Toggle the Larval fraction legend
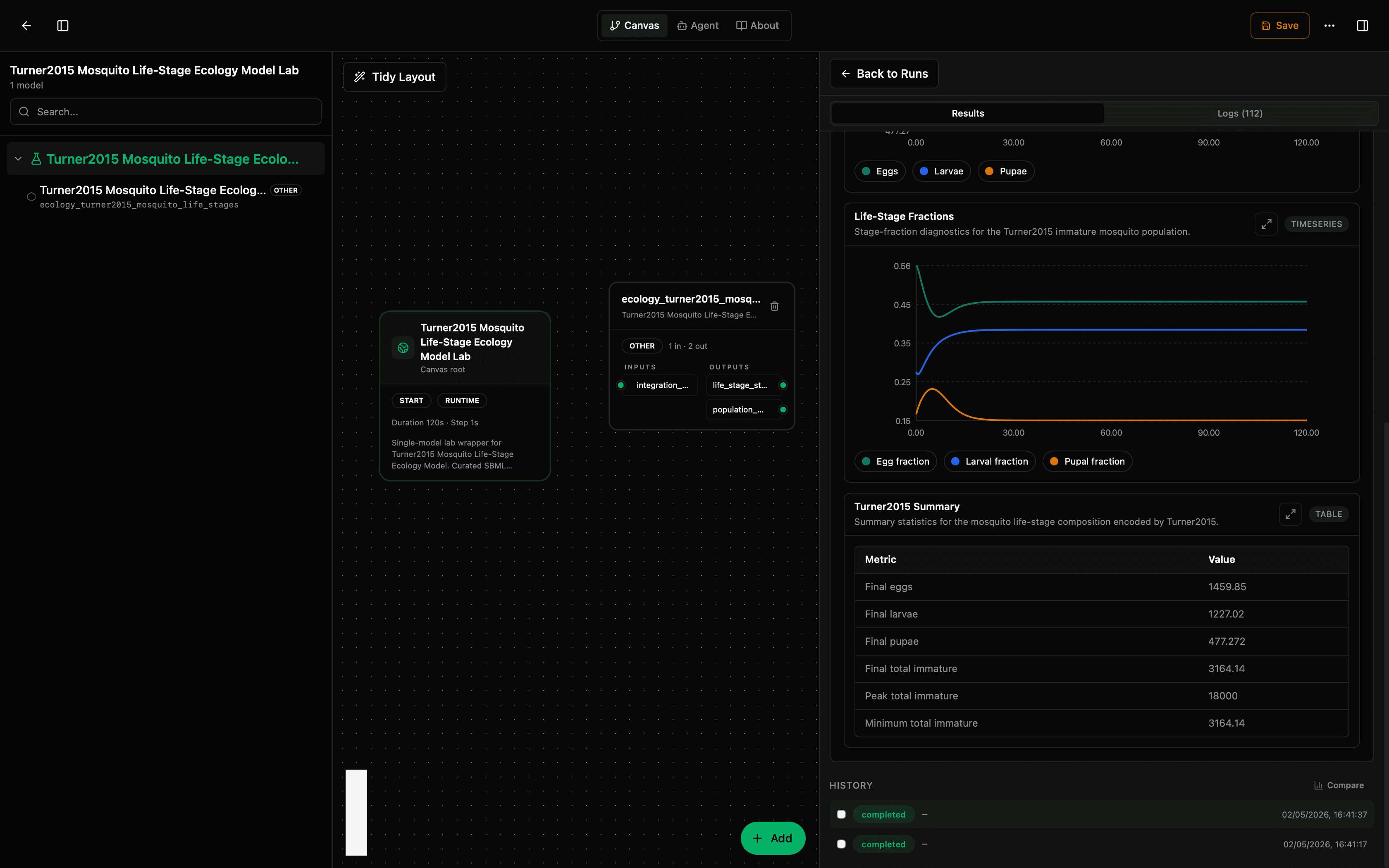This screenshot has height=868, width=1389. [990, 461]
